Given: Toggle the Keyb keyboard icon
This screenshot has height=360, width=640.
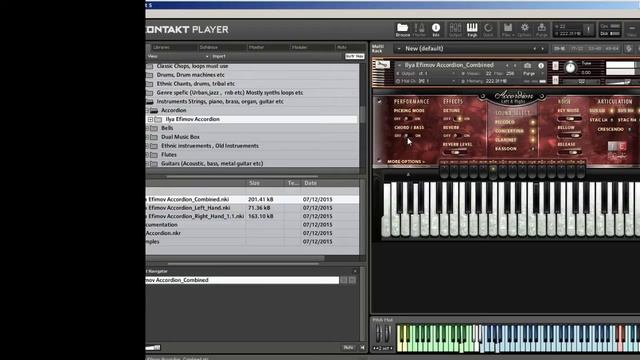Looking at the screenshot, I should [472, 29].
